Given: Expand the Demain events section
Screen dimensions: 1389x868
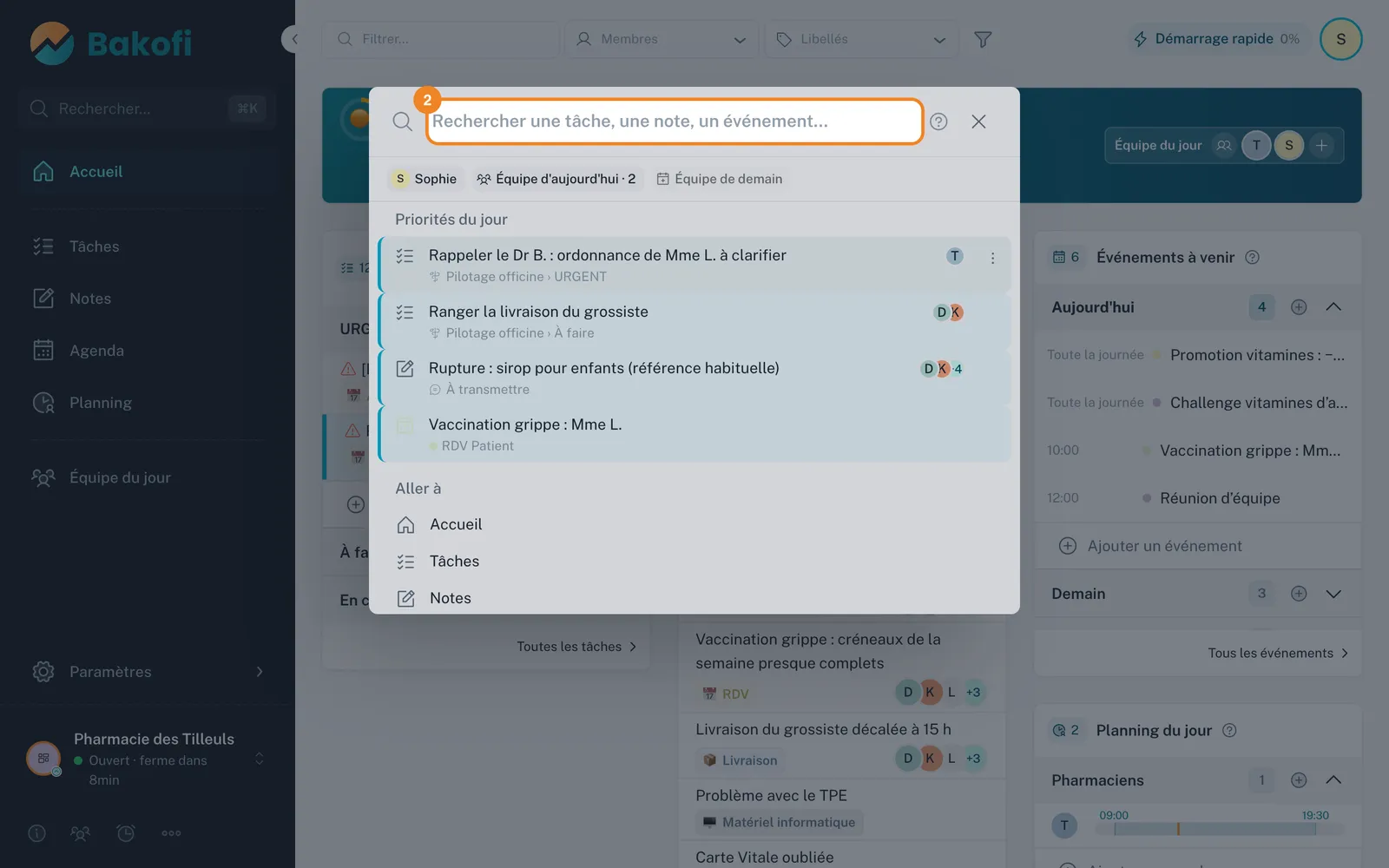Looking at the screenshot, I should click(1333, 594).
